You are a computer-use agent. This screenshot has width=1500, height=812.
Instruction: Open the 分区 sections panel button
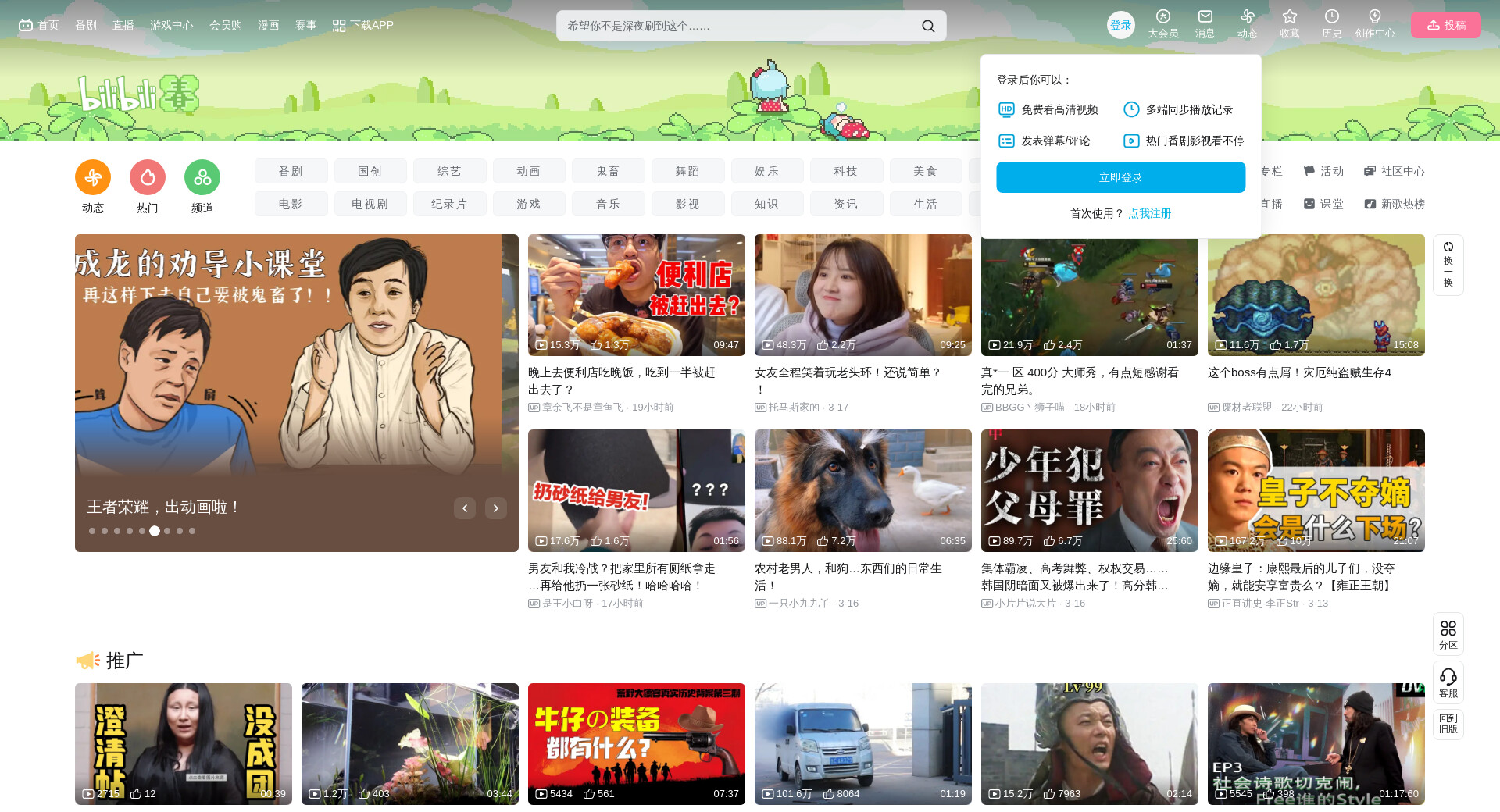pos(1448,633)
